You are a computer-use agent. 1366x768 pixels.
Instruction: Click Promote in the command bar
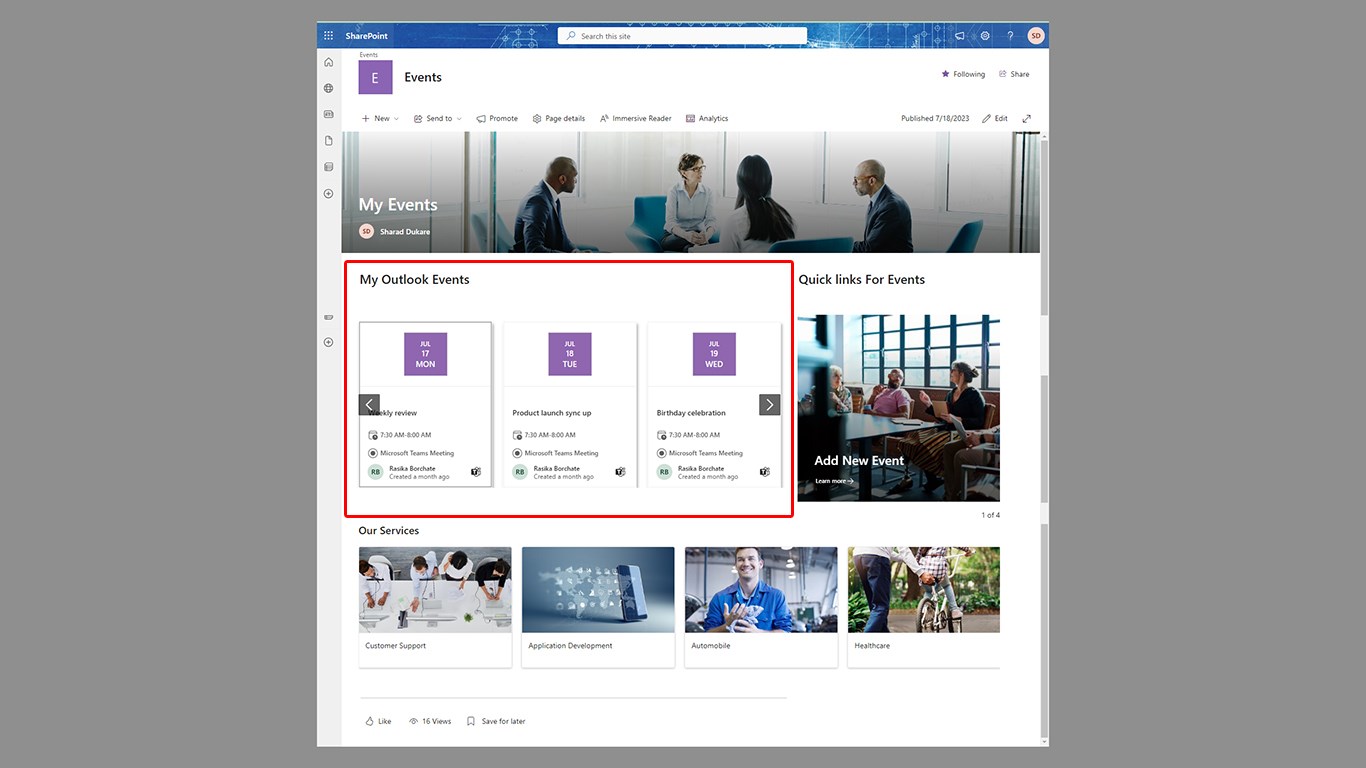pos(497,118)
